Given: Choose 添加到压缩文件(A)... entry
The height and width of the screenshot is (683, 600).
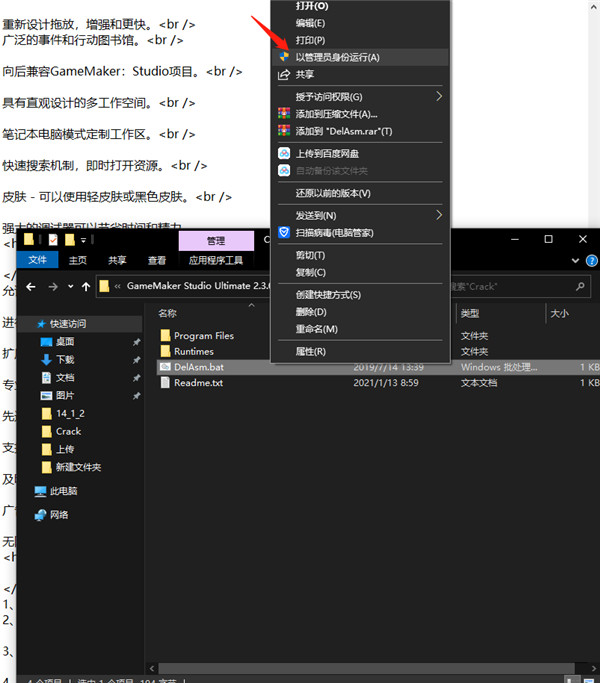Looking at the screenshot, I should coord(360,114).
